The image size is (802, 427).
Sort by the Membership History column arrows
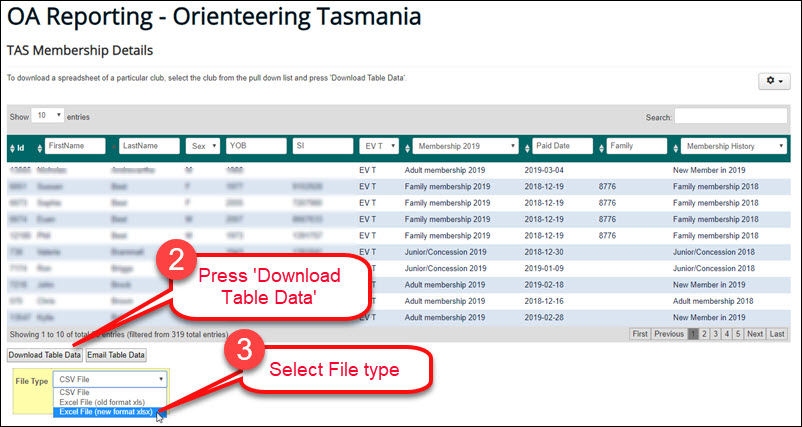coord(676,148)
